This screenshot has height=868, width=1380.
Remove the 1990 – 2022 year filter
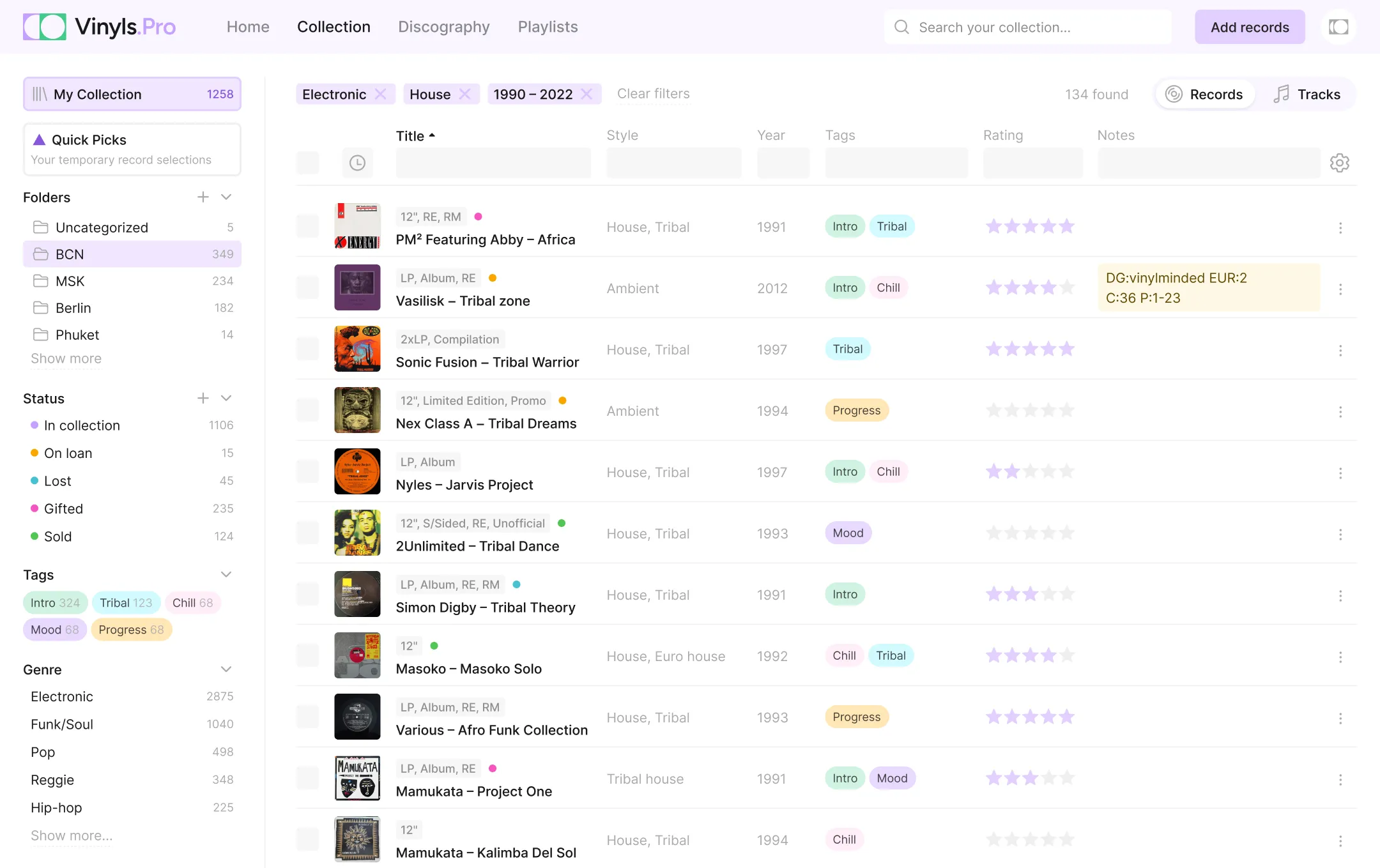[x=586, y=95]
